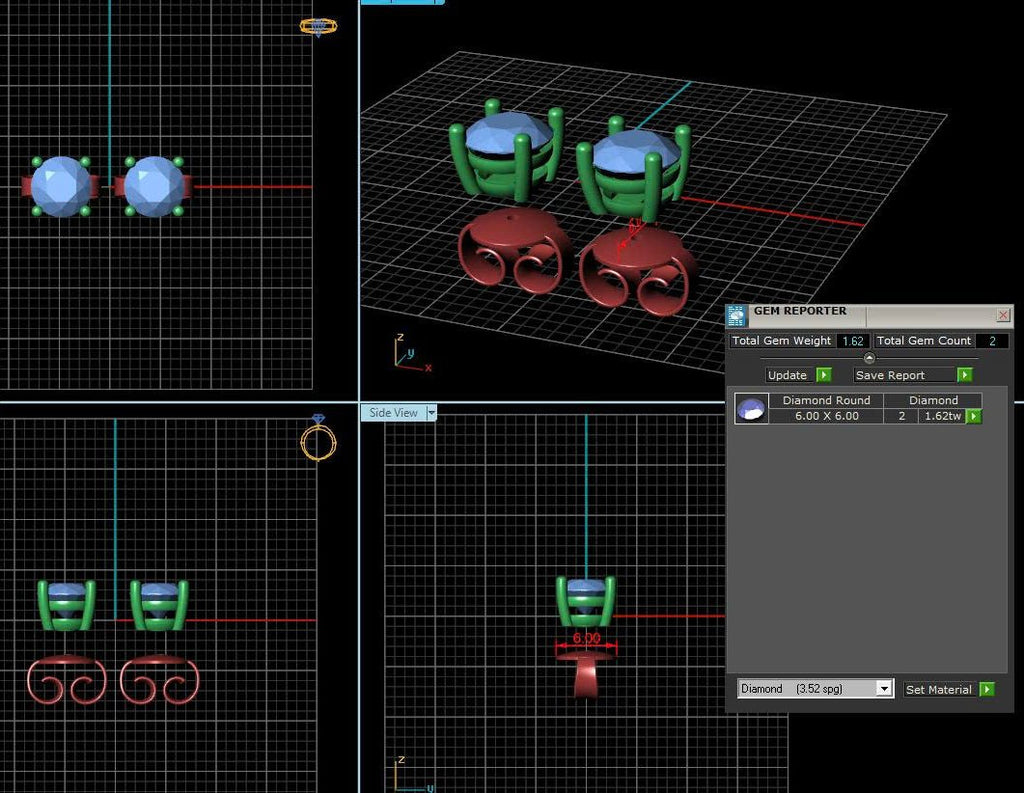Screen dimensions: 1024x793
Task: Click the Update button label
Action: click(x=787, y=375)
